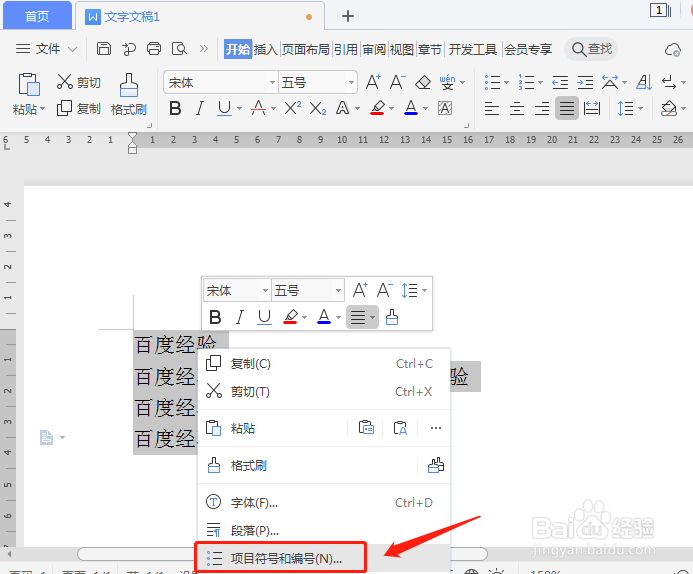Screen dimensions: 693x574
Task: Click the sort icon in ribbon
Action: pos(644,82)
